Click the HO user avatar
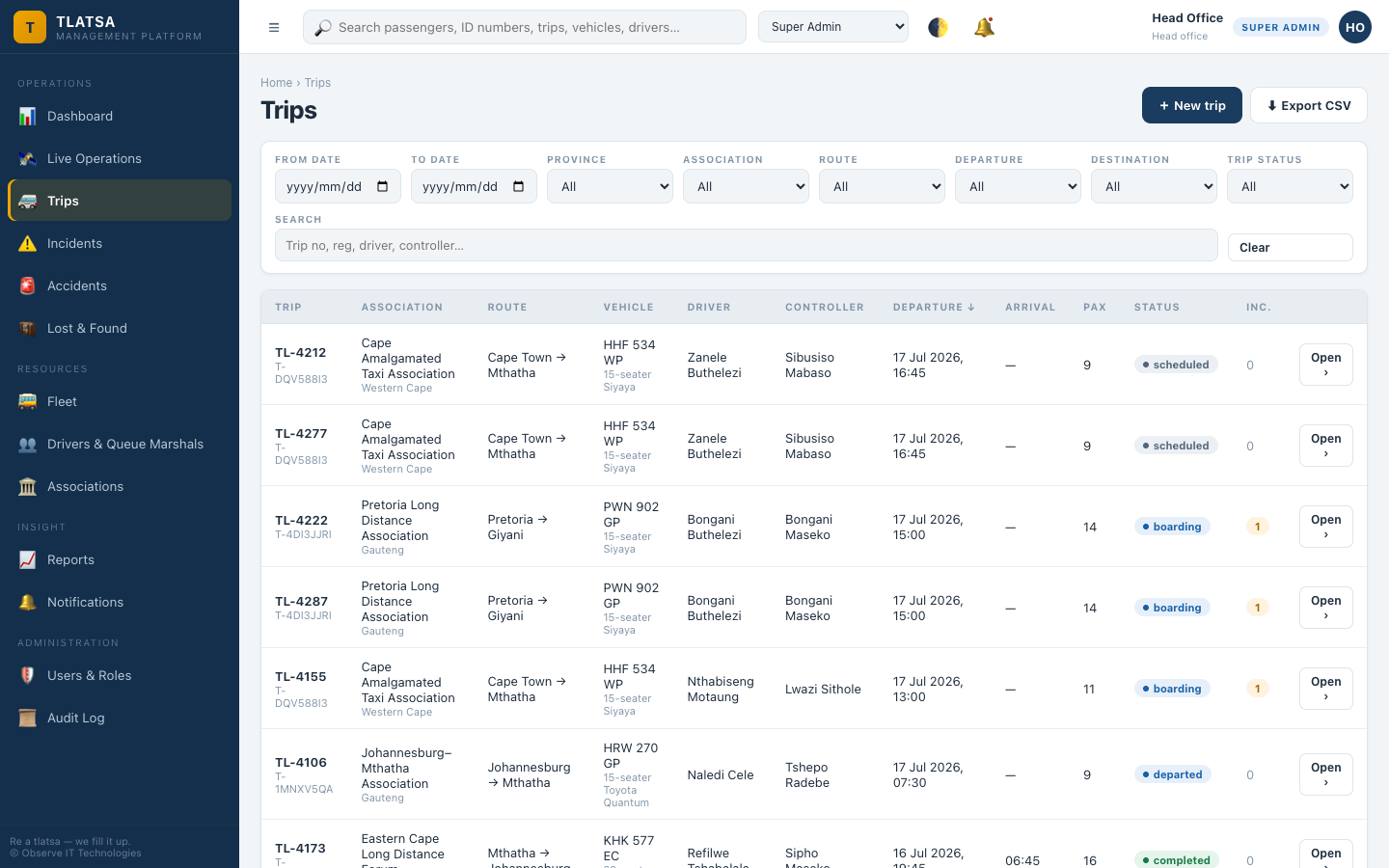The height and width of the screenshot is (868, 1389). [x=1355, y=27]
